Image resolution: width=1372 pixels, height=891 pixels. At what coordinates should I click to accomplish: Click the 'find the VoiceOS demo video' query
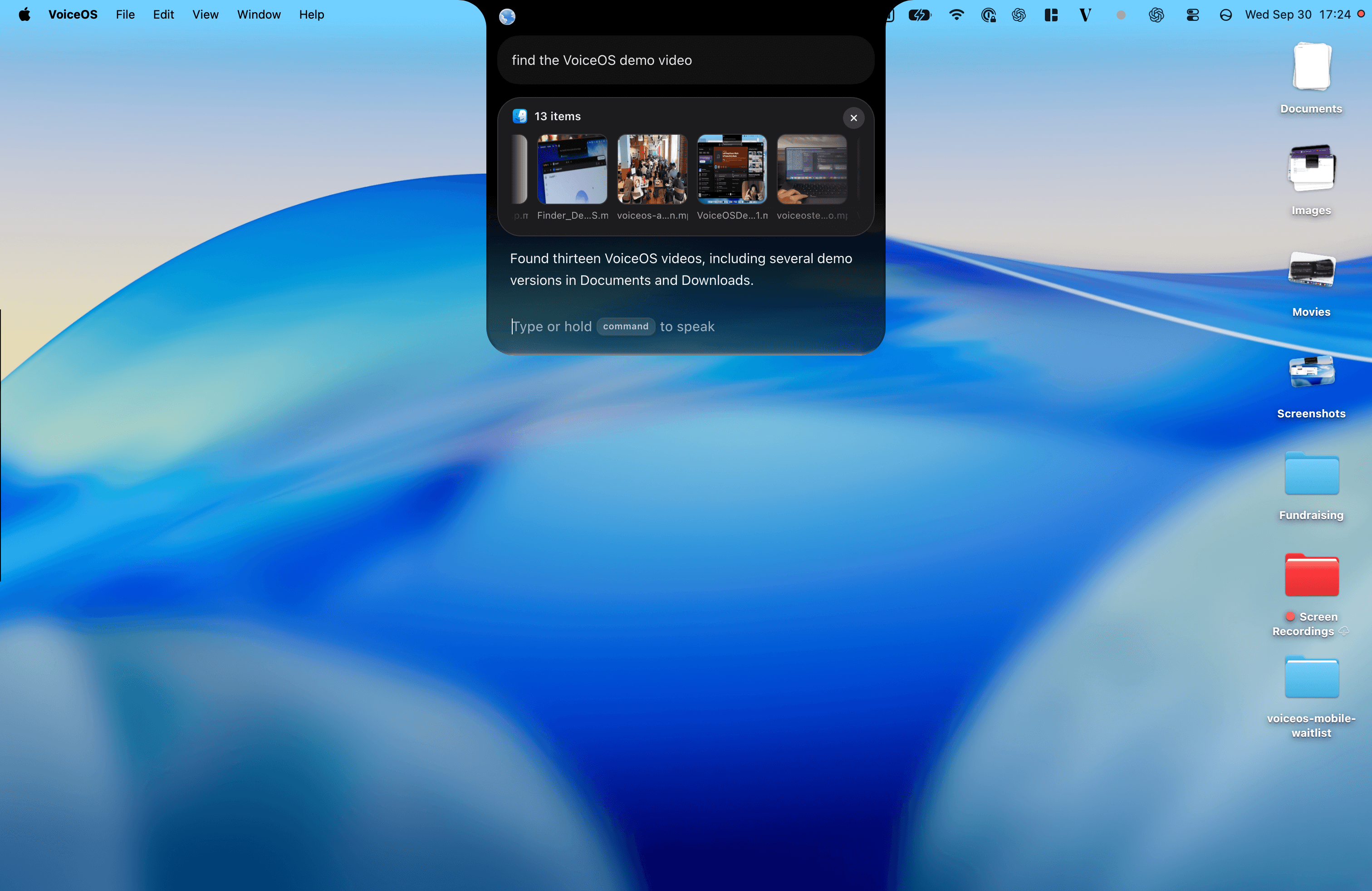(686, 60)
